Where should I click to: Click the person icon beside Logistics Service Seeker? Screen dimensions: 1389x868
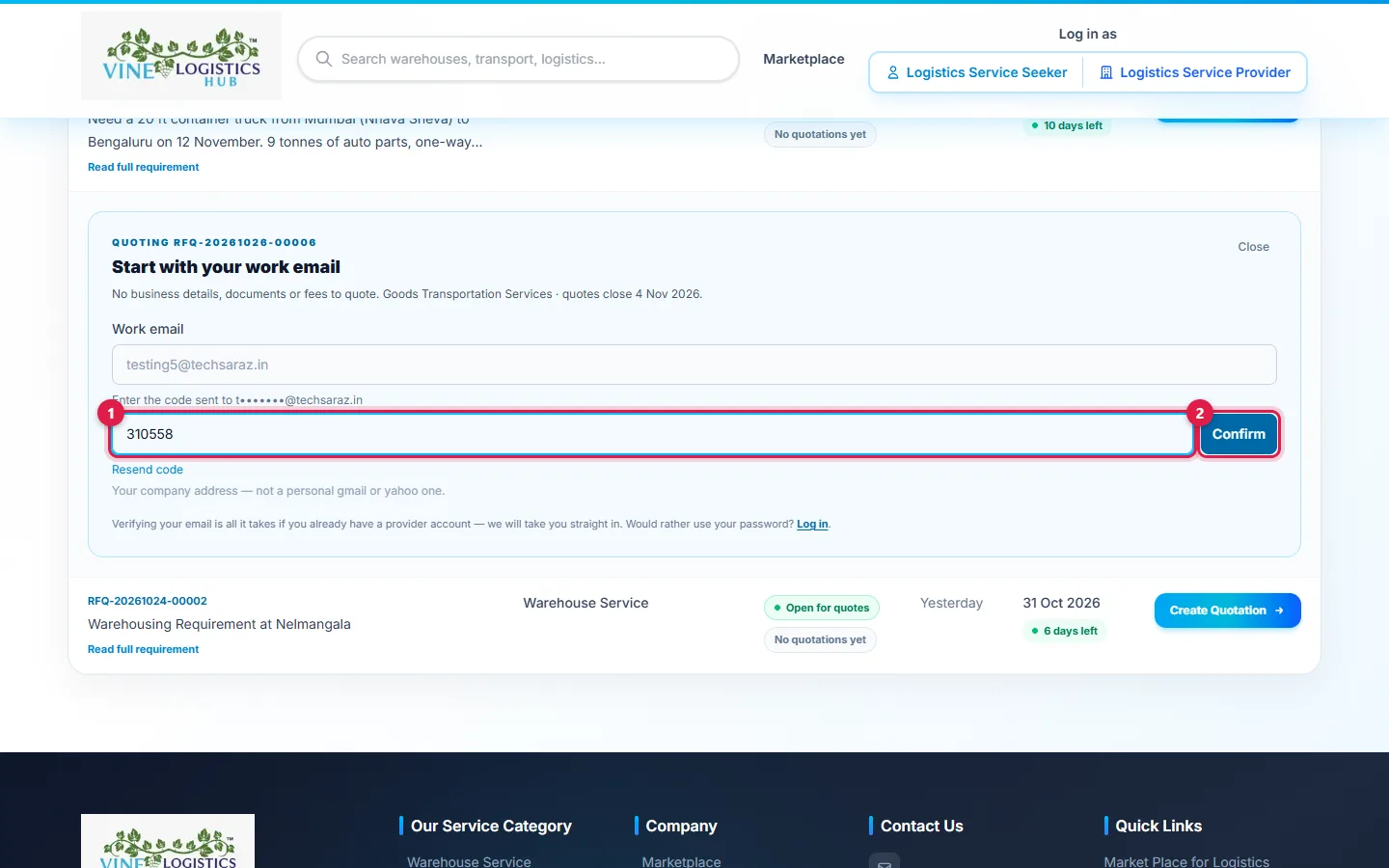coord(893,72)
